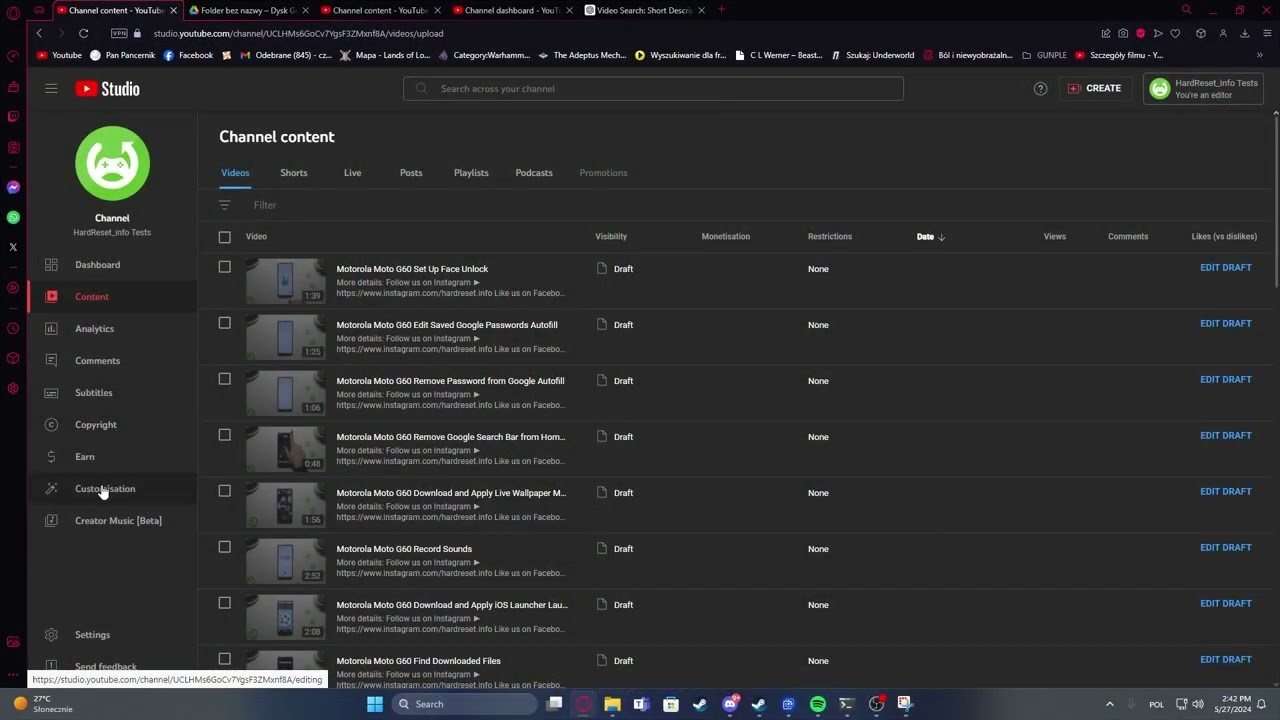This screenshot has width=1280, height=720.
Task: Click the Opera Messenger sidebar icon
Action: (13, 187)
